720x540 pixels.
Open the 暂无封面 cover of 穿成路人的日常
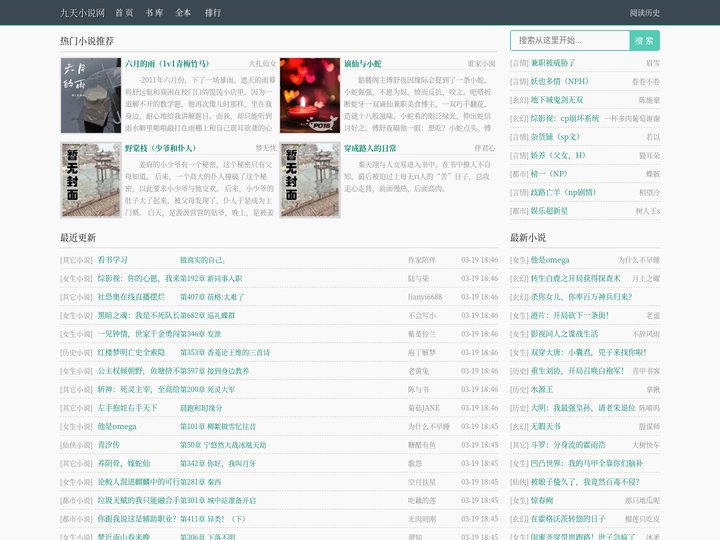pos(310,180)
